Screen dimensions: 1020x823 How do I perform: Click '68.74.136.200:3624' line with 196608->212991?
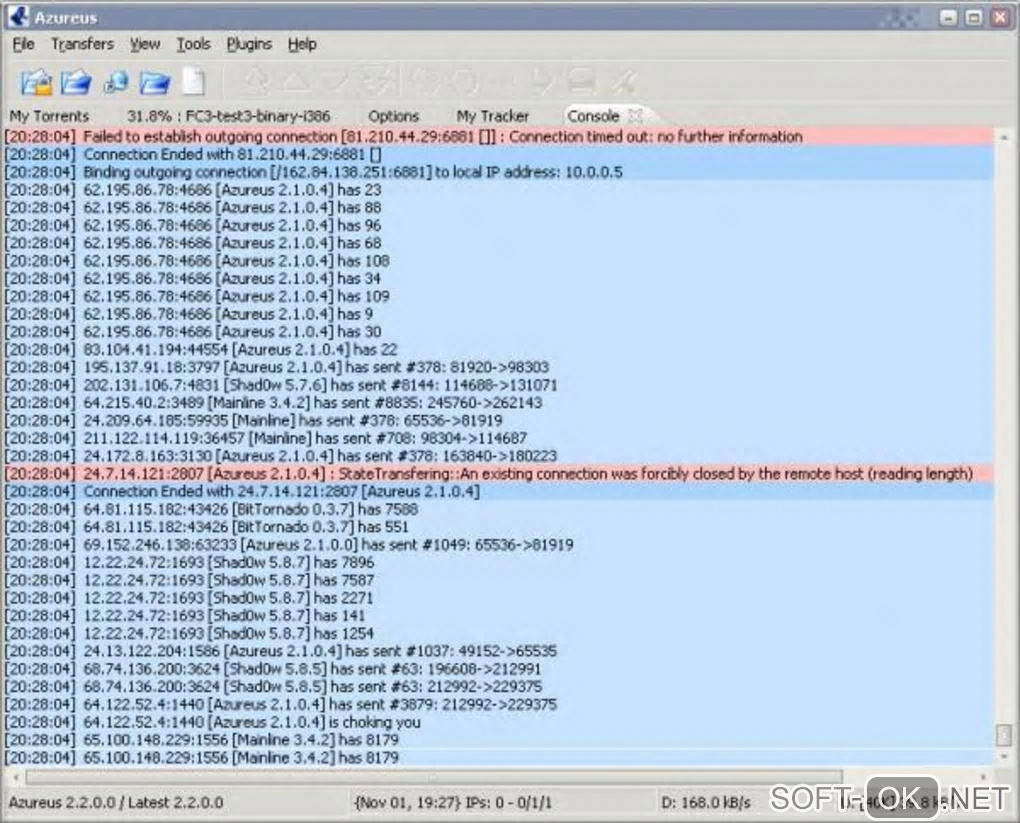pyautogui.click(x=499, y=668)
